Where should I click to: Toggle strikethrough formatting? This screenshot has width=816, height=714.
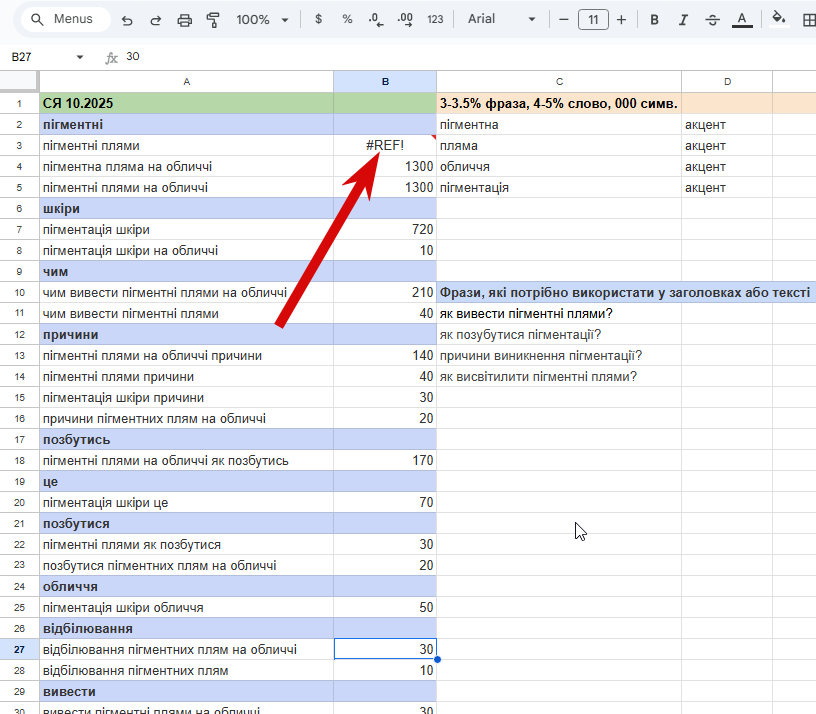tap(712, 20)
